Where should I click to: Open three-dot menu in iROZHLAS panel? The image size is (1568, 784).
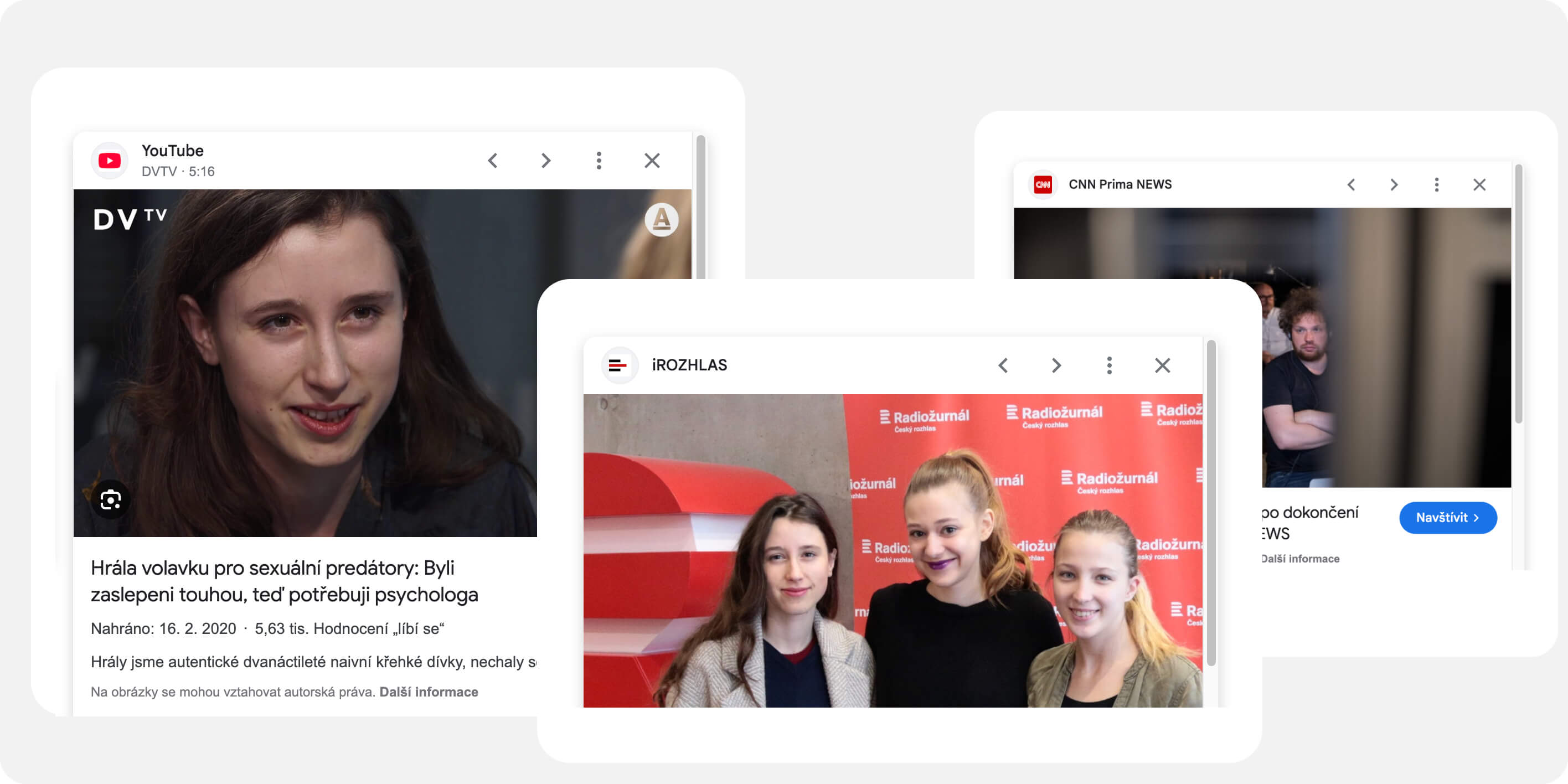[x=1109, y=365]
